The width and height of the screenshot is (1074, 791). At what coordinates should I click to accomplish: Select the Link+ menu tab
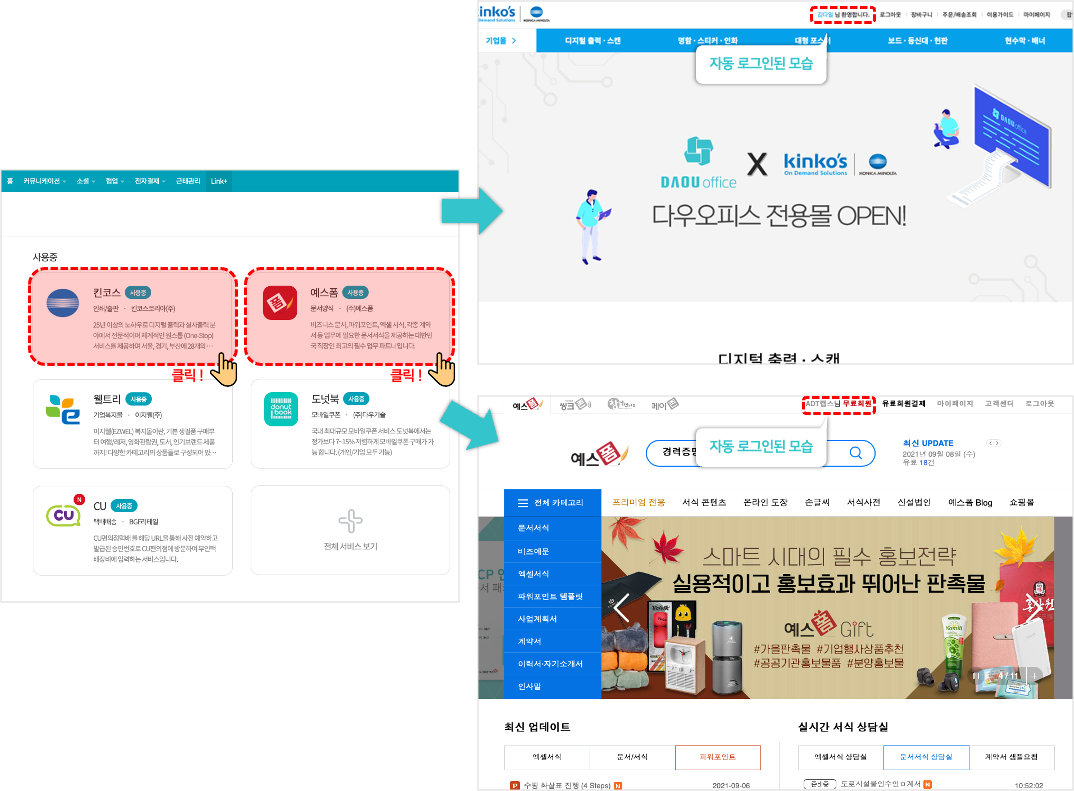pyautogui.click(x=219, y=181)
